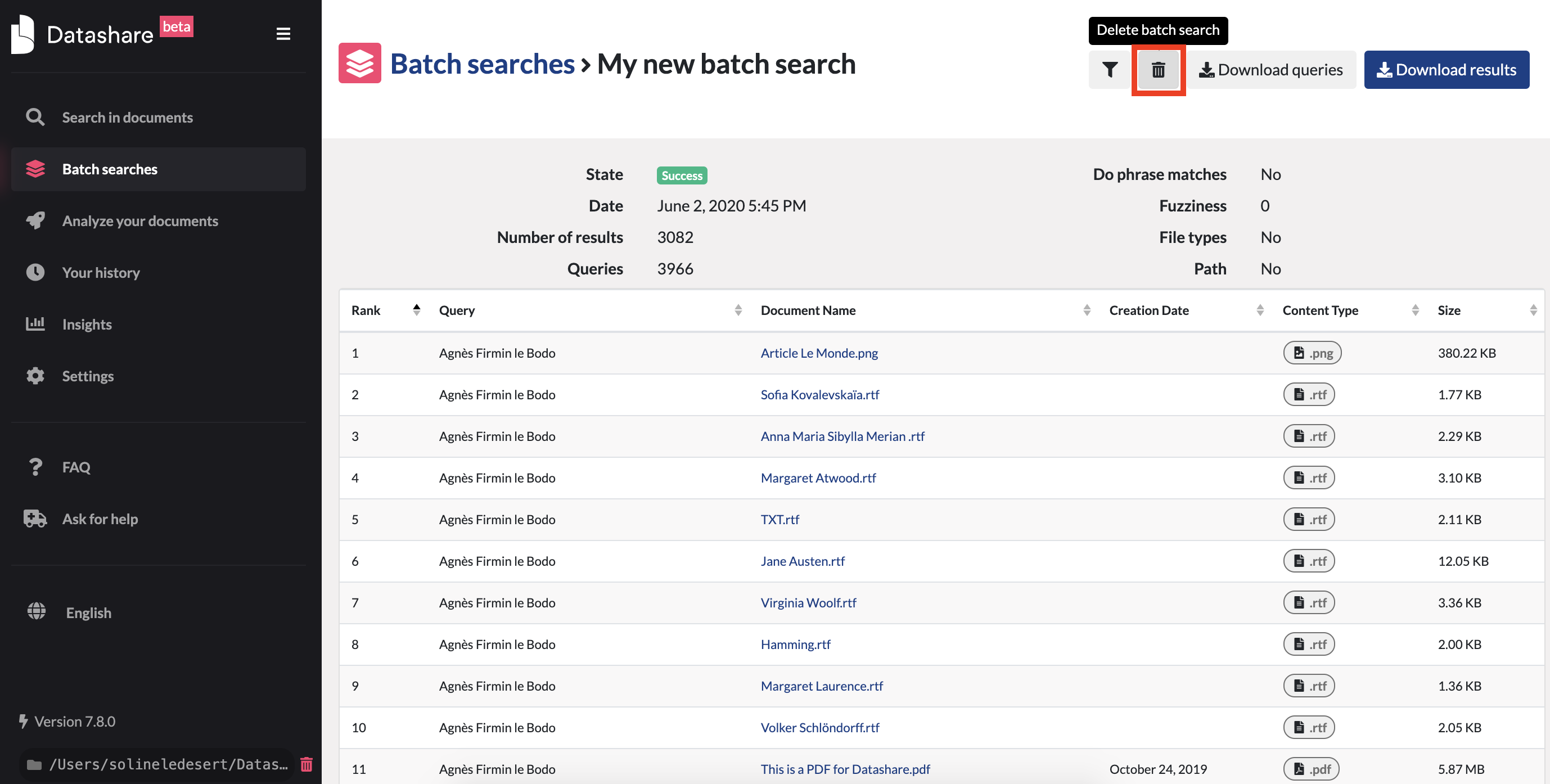Click the question mark icon for FAQ
Screen dimensions: 1550x784
(x=35, y=467)
